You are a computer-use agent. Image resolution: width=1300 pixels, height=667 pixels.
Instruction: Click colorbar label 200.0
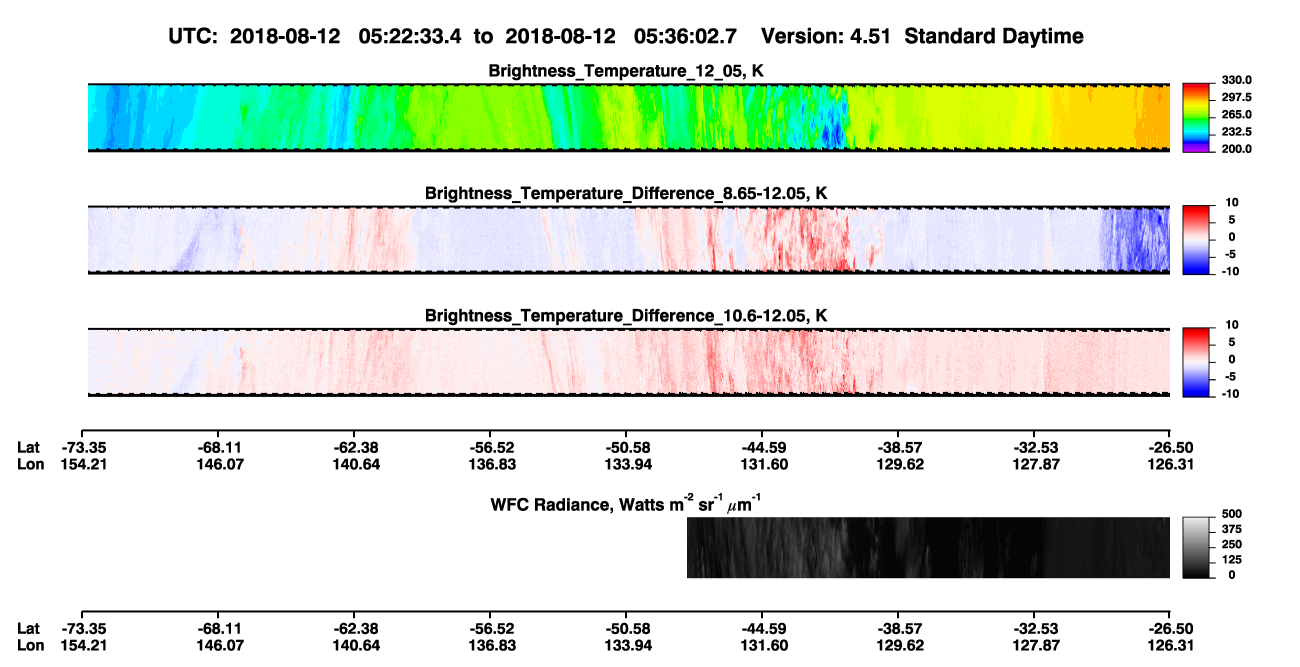click(x=1236, y=149)
